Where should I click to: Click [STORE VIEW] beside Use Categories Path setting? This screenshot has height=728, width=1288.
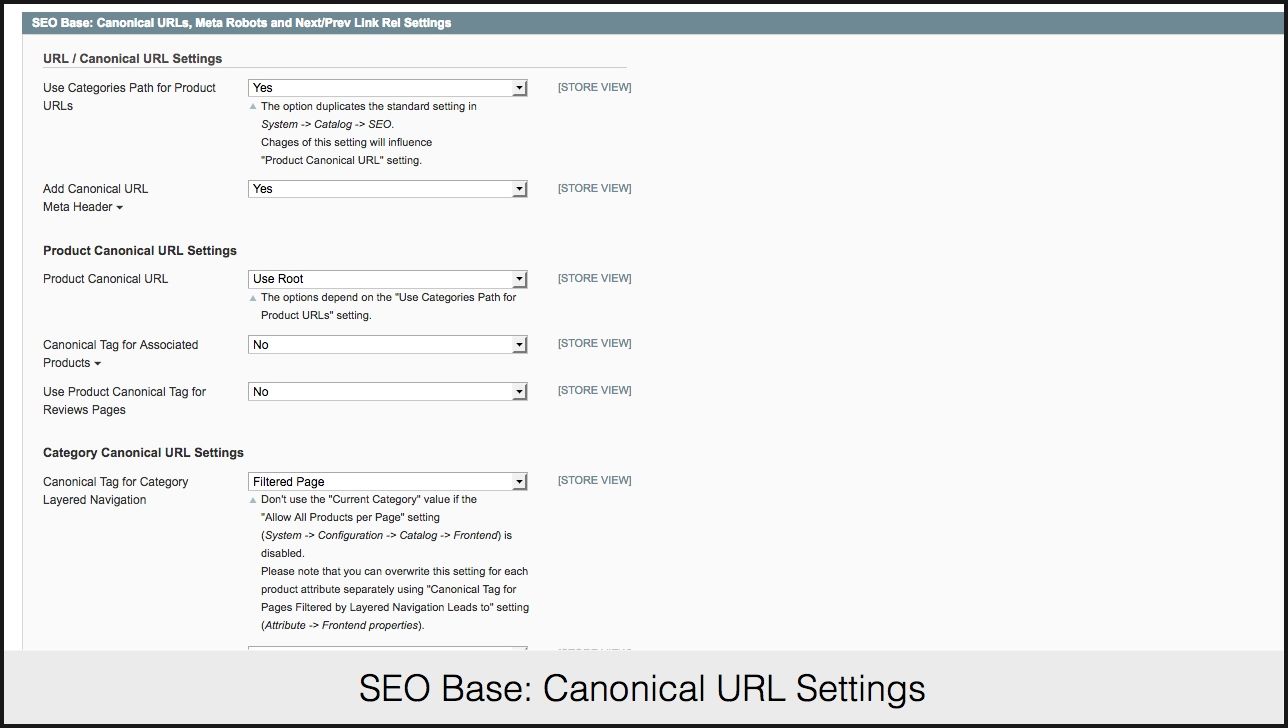click(x=594, y=88)
